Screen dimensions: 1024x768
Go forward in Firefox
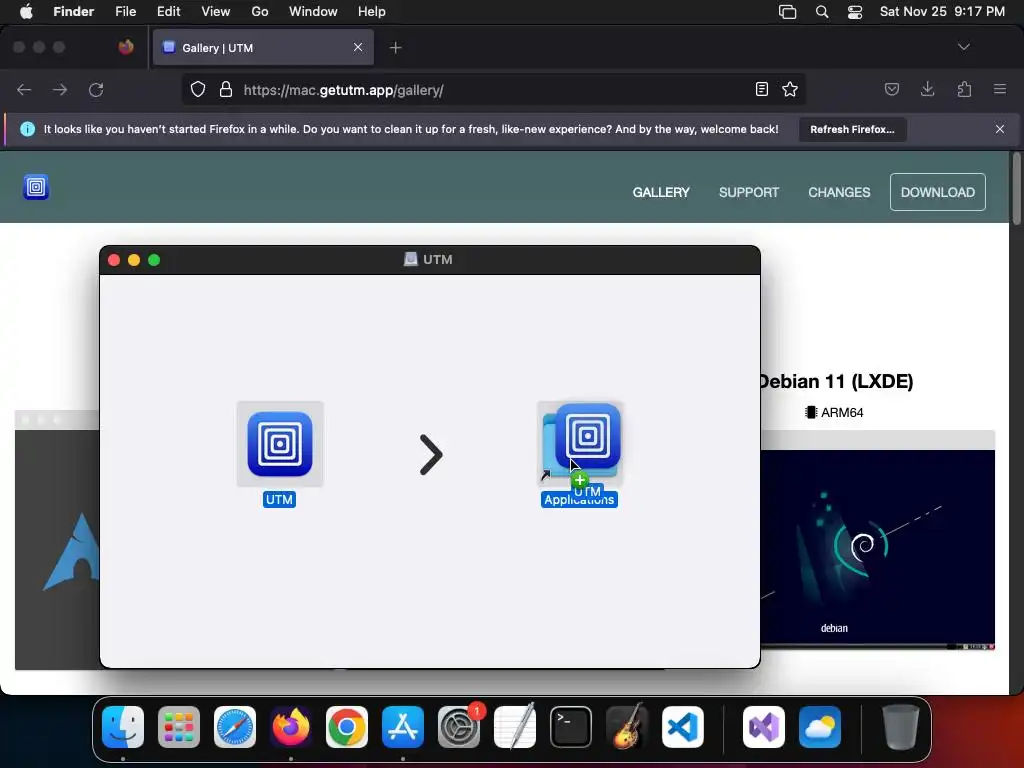[60, 89]
